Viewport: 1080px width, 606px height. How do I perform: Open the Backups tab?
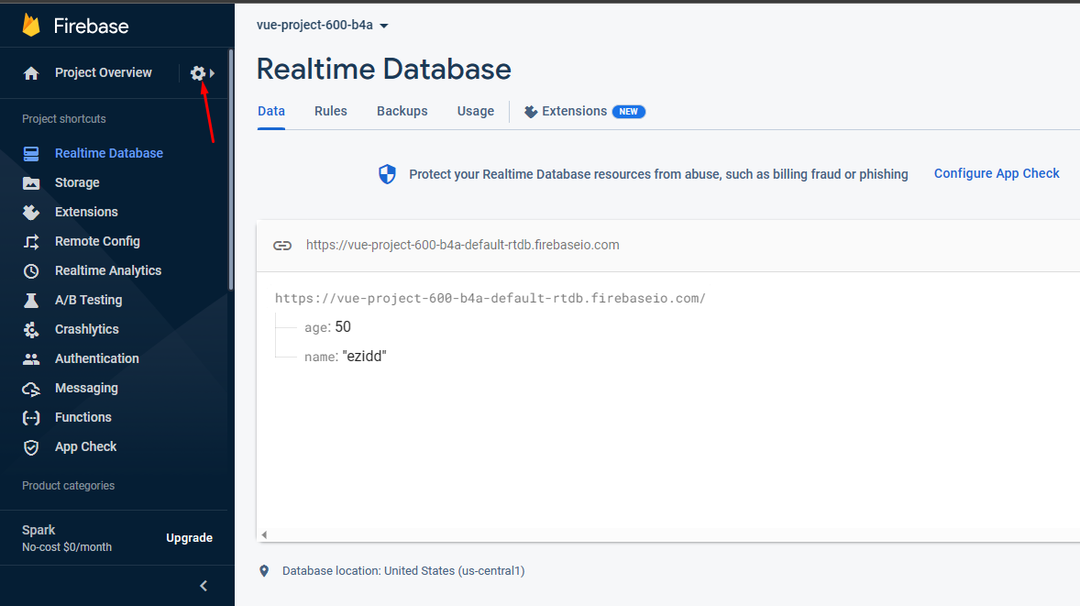401,111
